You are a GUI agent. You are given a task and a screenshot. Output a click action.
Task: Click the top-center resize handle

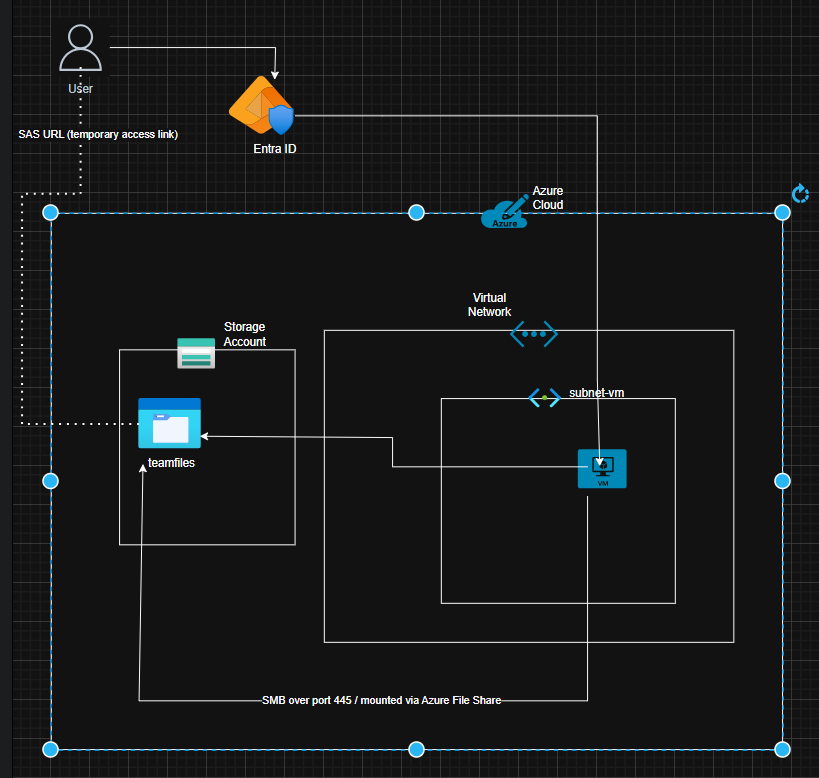tap(417, 212)
